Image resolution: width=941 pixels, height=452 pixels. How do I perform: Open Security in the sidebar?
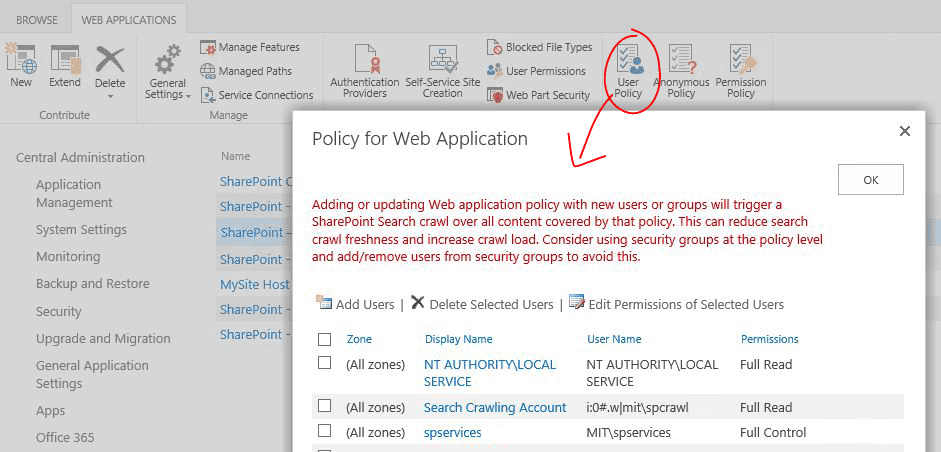click(58, 312)
